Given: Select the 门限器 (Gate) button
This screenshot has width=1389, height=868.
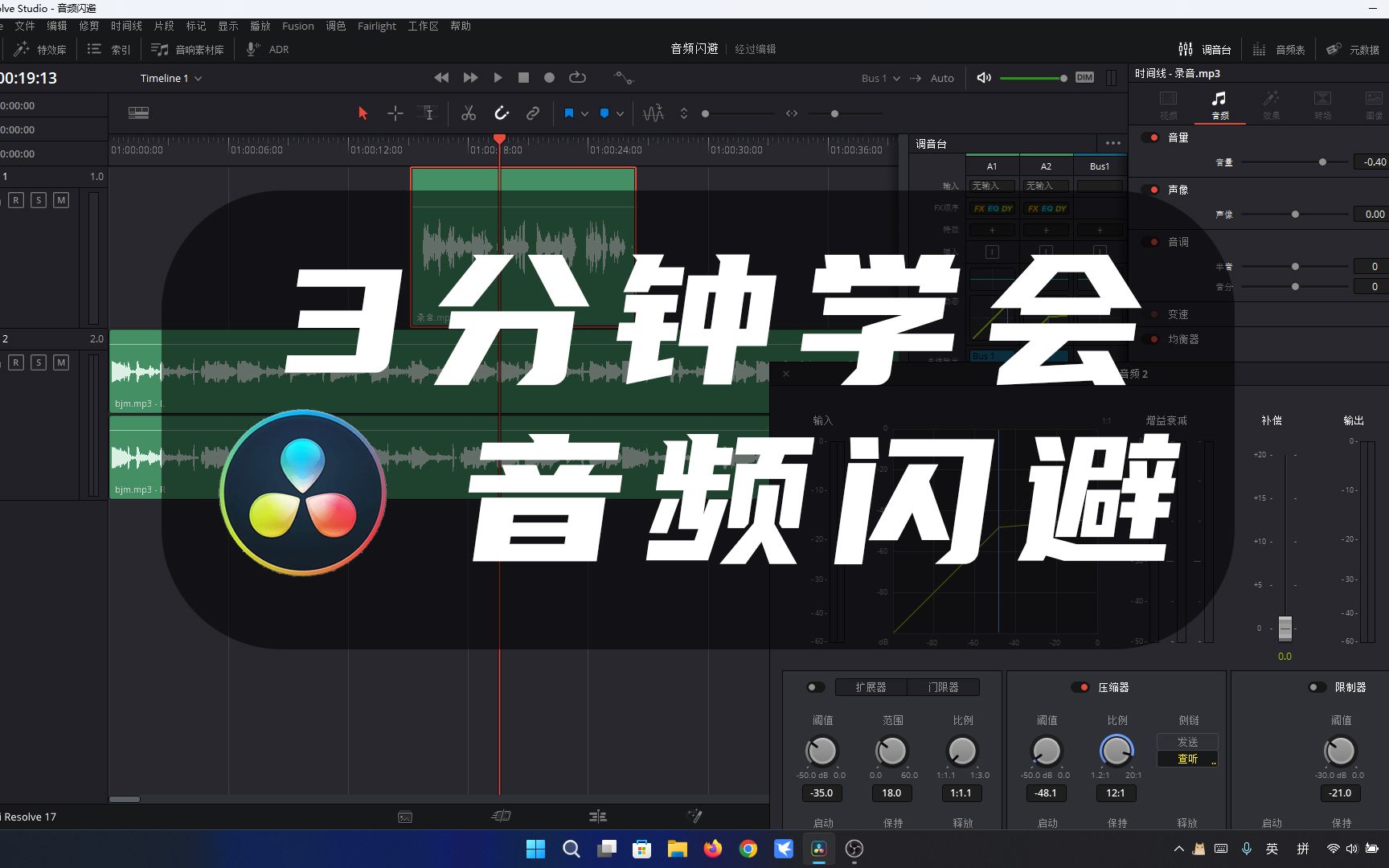Looking at the screenshot, I should point(943,687).
